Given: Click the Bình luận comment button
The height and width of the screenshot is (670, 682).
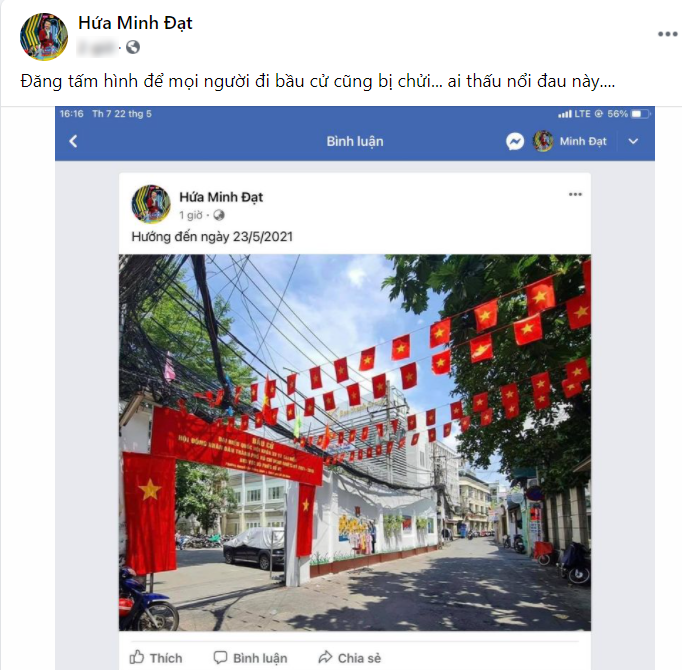Looking at the screenshot, I should (250, 657).
